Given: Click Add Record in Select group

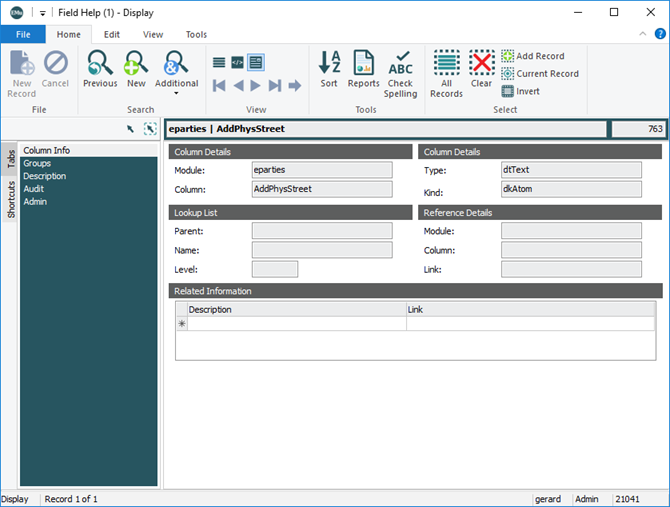Looking at the screenshot, I should pyautogui.click(x=533, y=57).
